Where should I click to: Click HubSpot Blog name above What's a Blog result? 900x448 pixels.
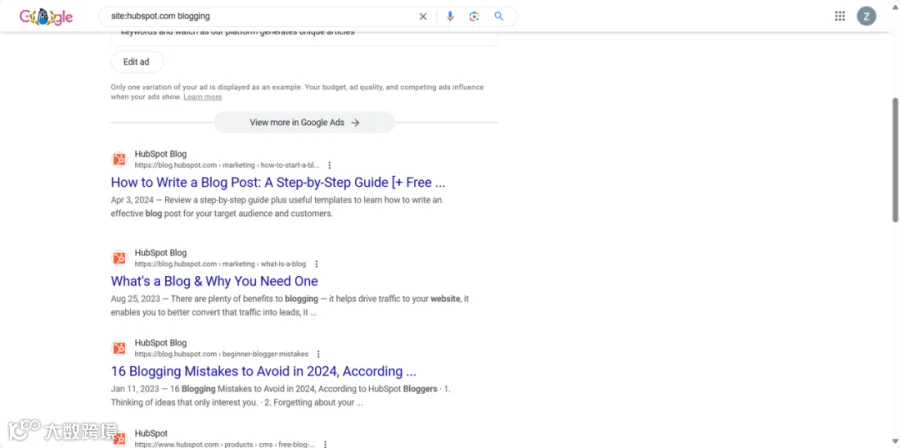point(161,252)
